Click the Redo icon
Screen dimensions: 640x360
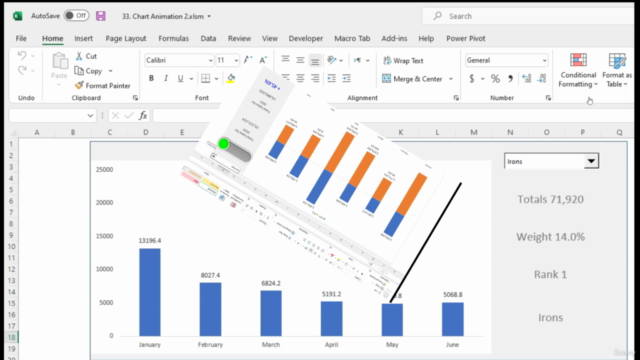click(22, 71)
